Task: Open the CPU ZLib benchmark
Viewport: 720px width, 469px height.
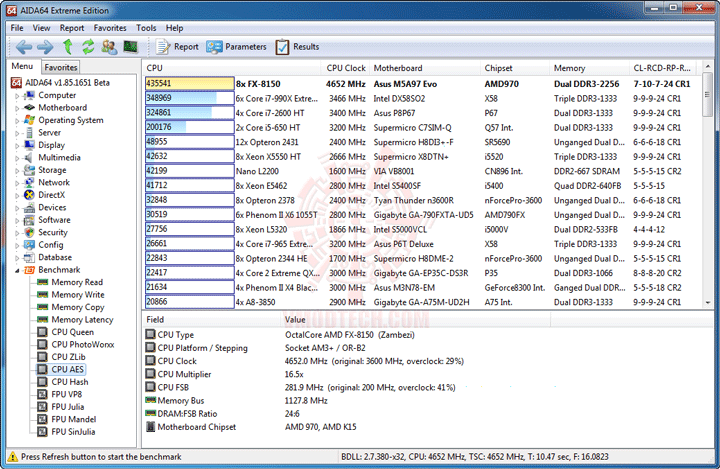Action: tap(68, 356)
